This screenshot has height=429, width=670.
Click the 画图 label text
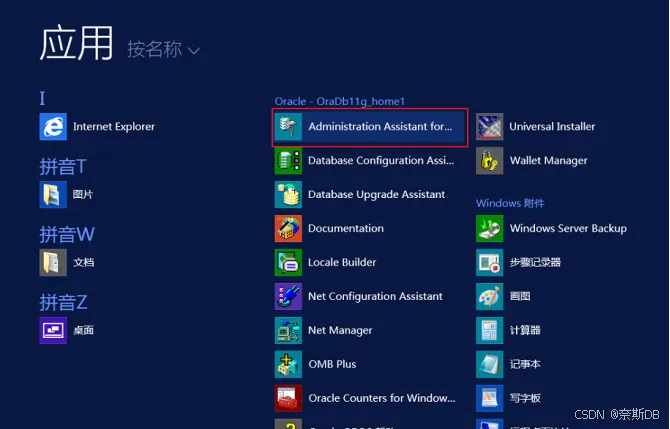(x=520, y=296)
